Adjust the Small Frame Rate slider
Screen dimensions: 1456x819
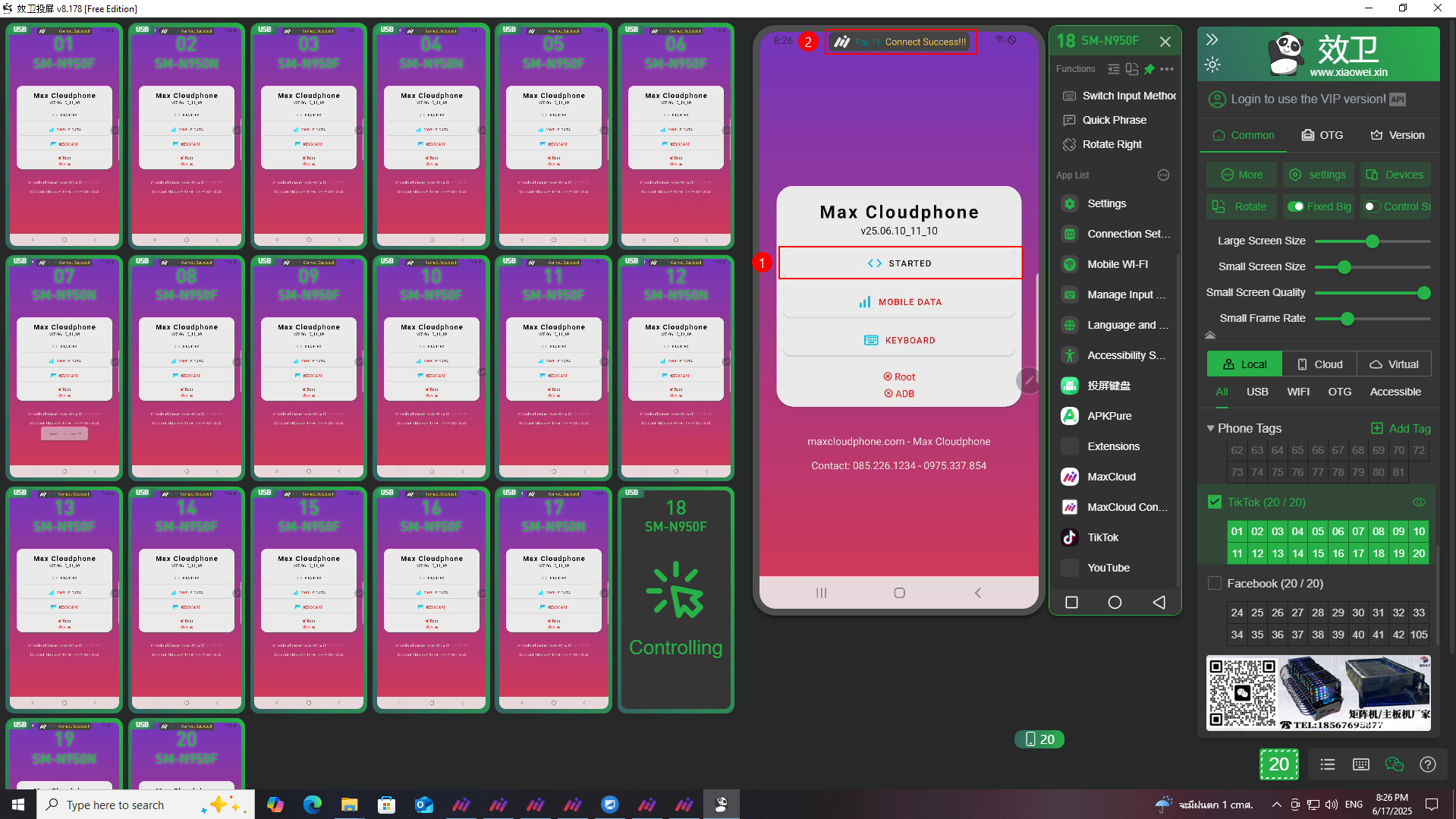[x=1347, y=319]
